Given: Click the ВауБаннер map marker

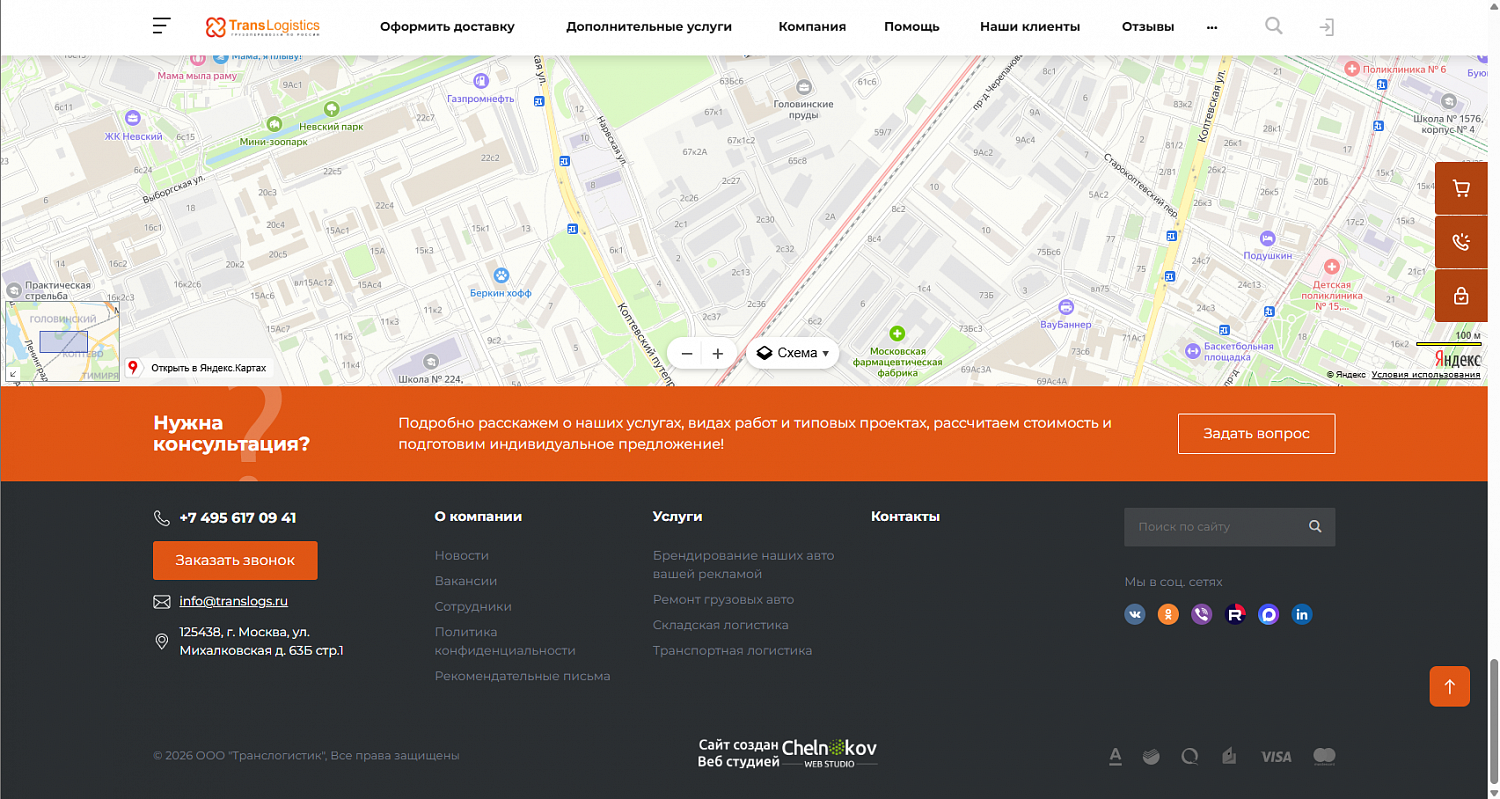Looking at the screenshot, I should pyautogui.click(x=1065, y=307).
